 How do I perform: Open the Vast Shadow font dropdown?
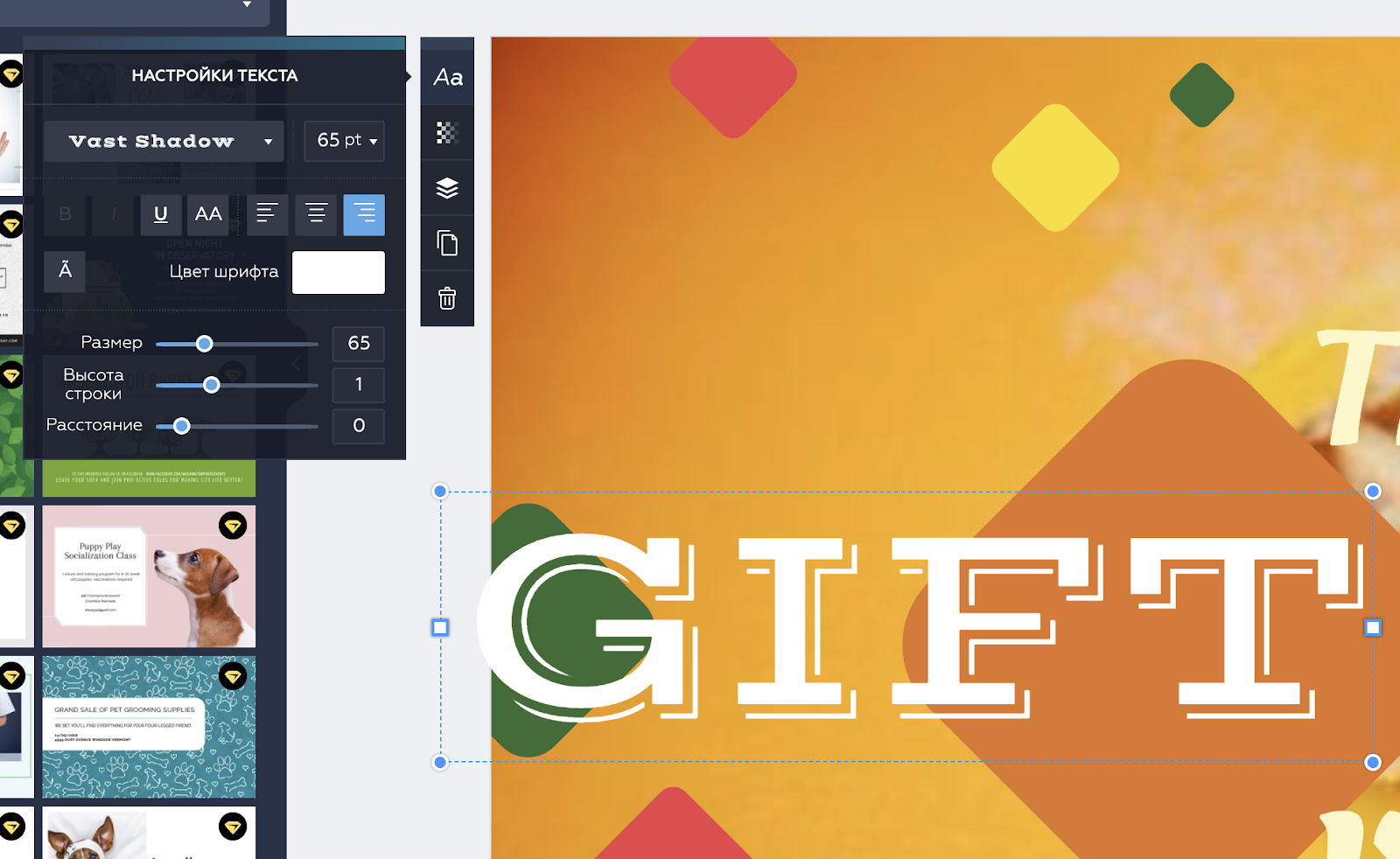click(164, 141)
